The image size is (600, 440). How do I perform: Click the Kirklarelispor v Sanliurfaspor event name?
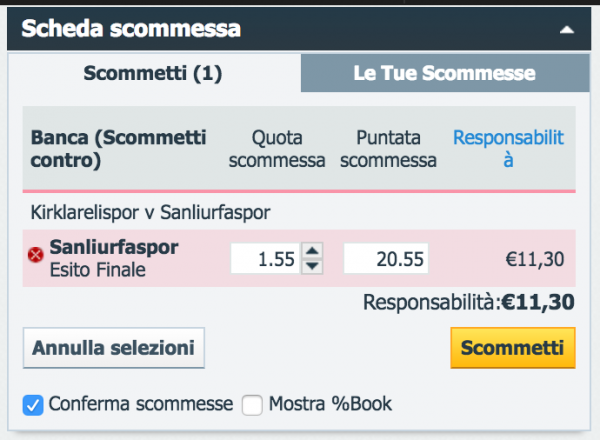[x=150, y=212]
